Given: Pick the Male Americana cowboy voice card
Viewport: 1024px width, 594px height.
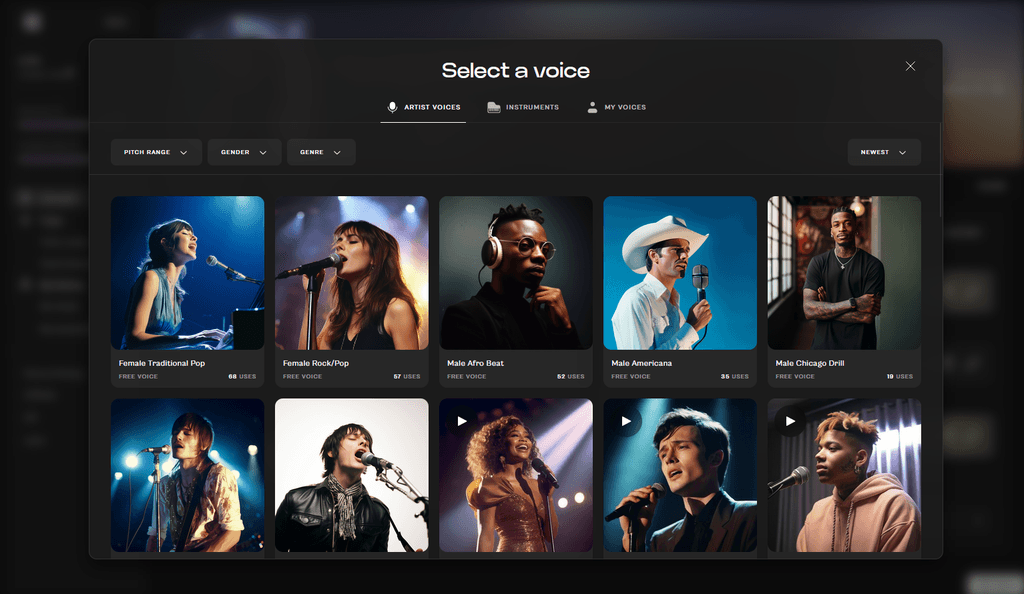Looking at the screenshot, I should pyautogui.click(x=679, y=290).
